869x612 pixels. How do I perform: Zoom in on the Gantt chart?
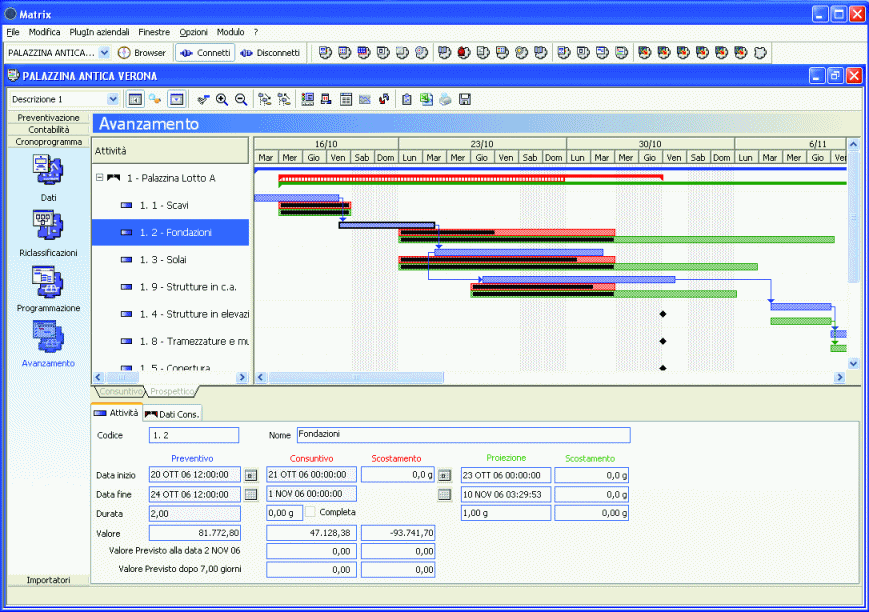[222, 99]
